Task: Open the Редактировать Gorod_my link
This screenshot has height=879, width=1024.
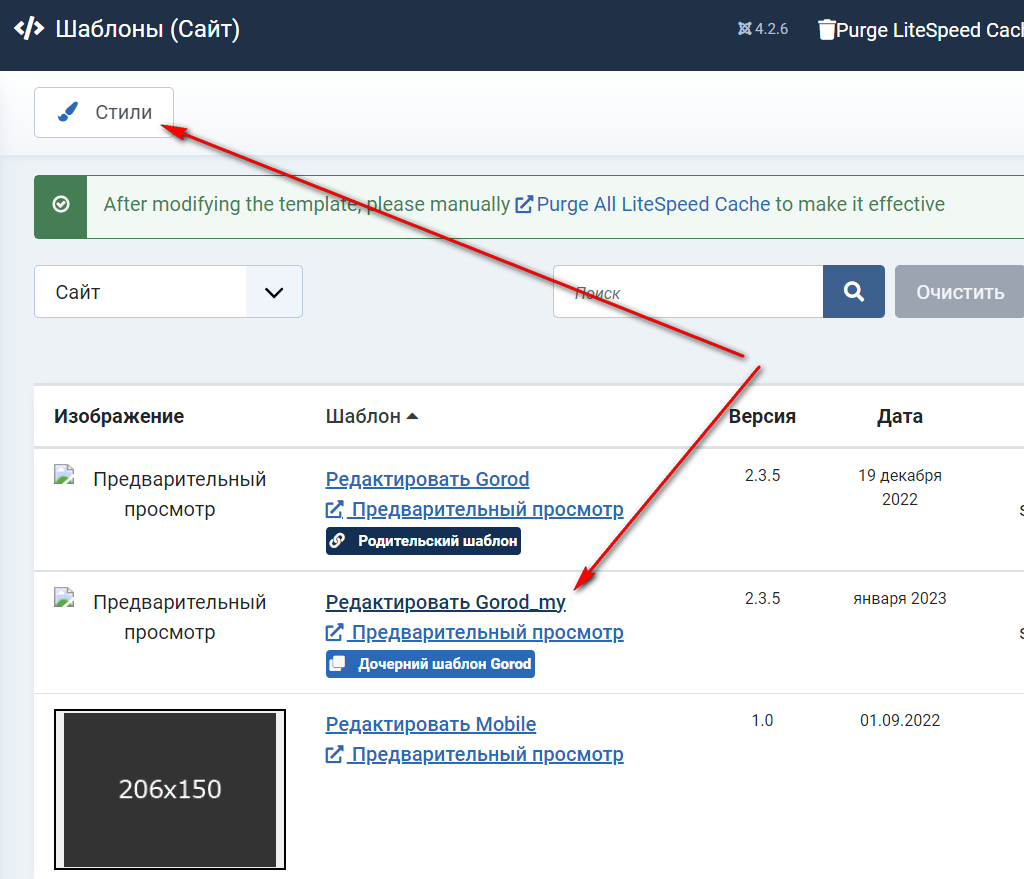Action: click(x=445, y=602)
